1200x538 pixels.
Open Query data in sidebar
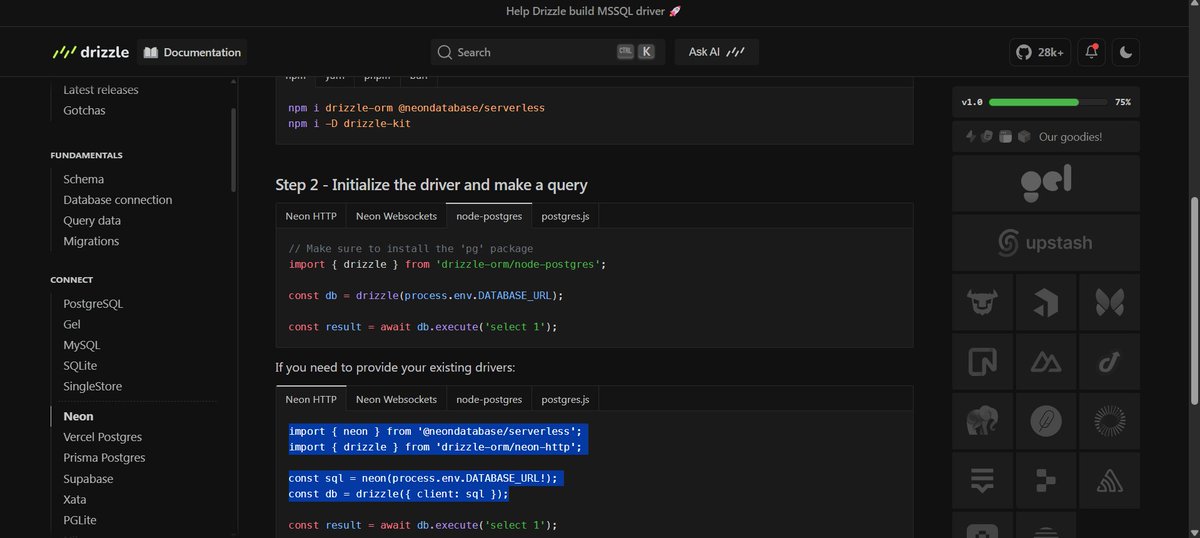pyautogui.click(x=92, y=221)
